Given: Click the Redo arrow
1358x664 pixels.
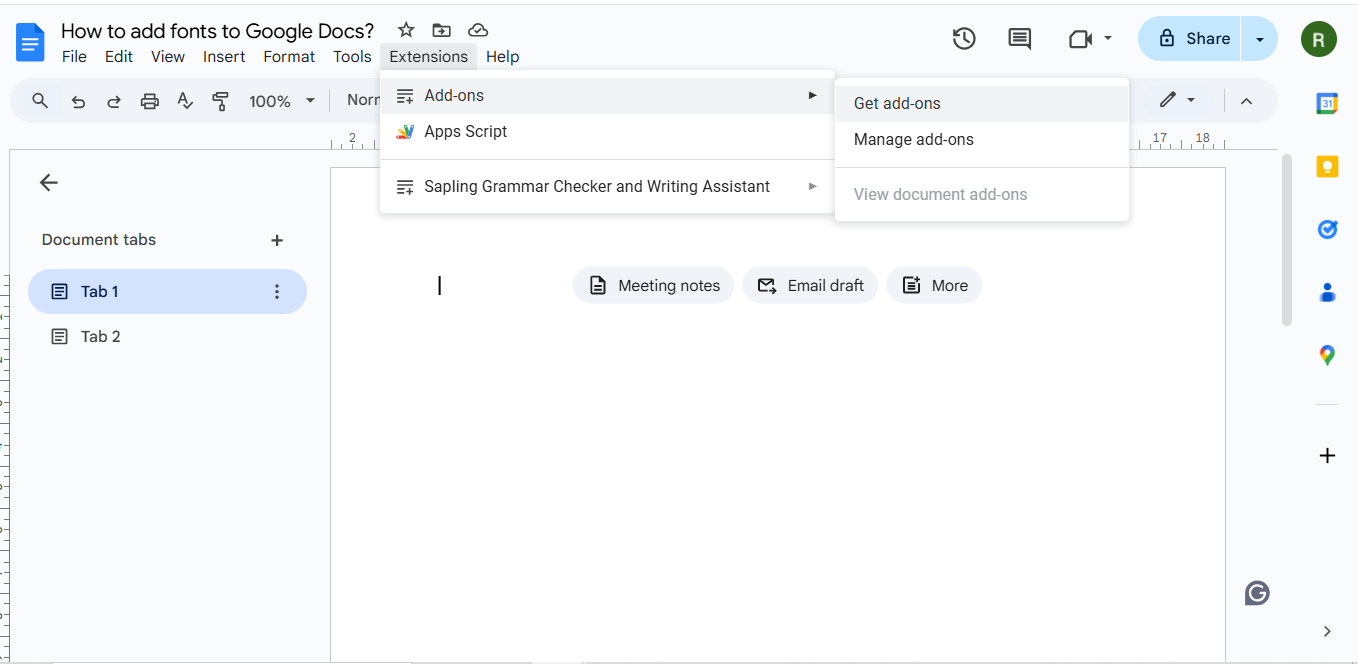Looking at the screenshot, I should pos(114,101).
